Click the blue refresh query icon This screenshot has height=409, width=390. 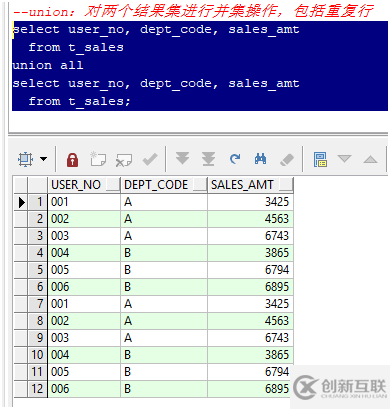tap(235, 159)
